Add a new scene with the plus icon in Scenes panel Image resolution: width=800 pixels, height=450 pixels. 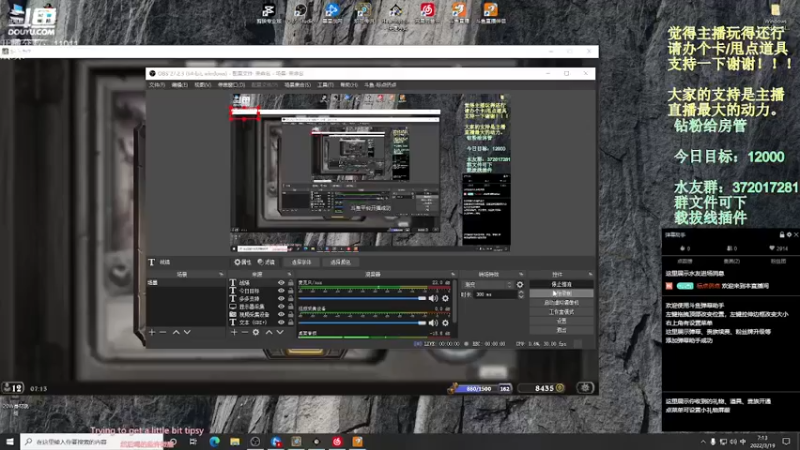[152, 332]
